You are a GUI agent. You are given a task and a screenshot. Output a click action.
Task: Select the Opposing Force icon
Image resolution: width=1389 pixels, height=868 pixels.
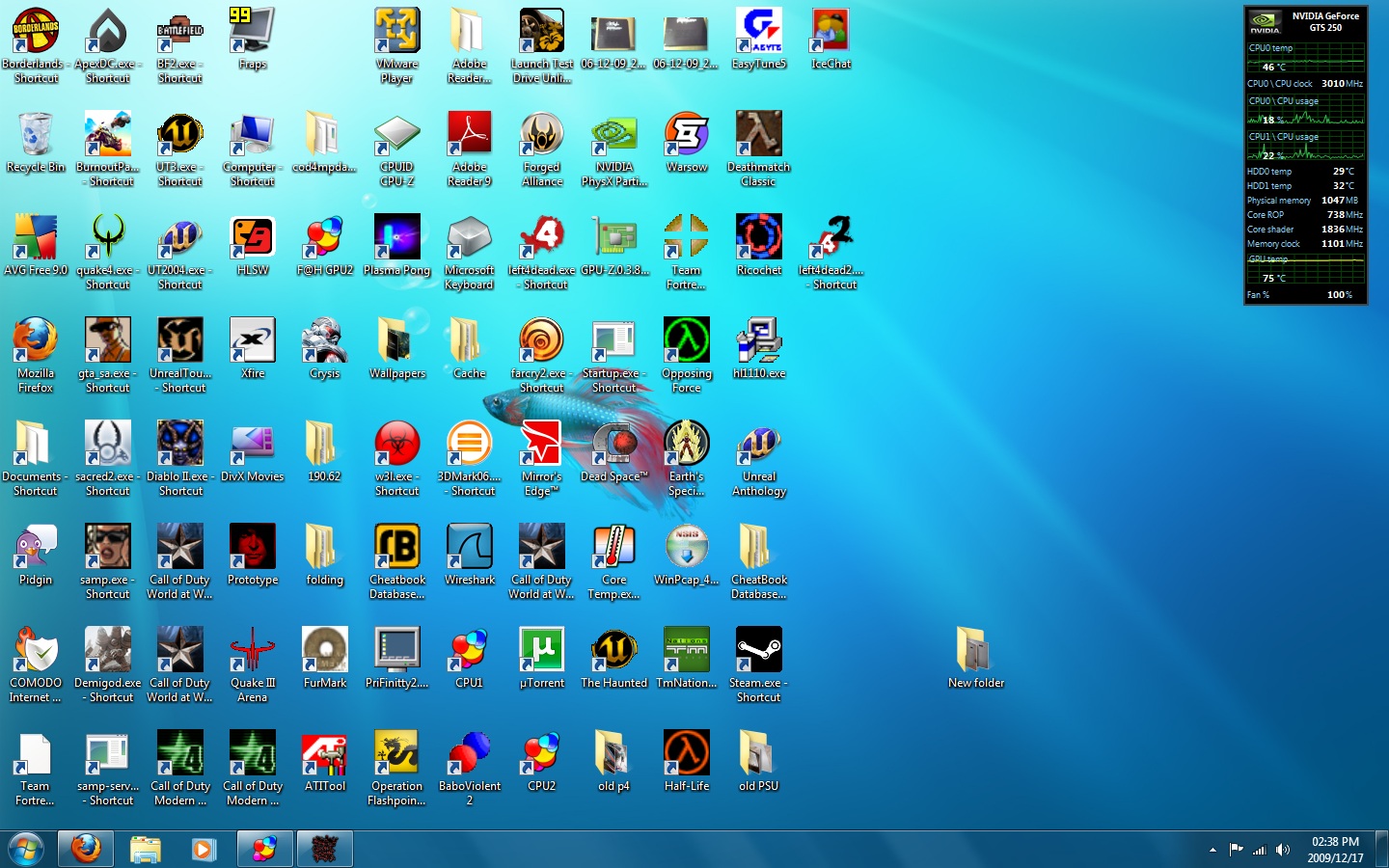pyautogui.click(x=687, y=340)
